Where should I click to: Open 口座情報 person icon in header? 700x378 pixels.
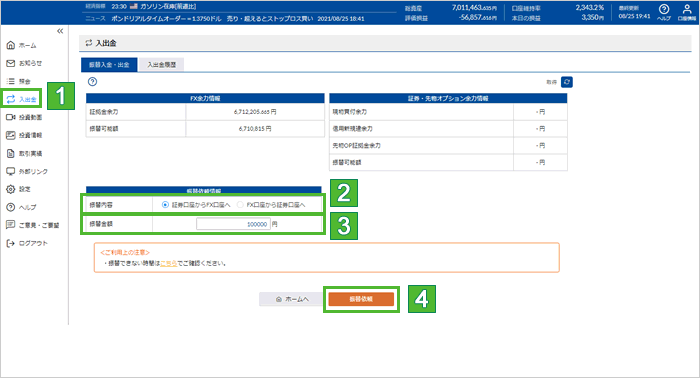(x=687, y=12)
